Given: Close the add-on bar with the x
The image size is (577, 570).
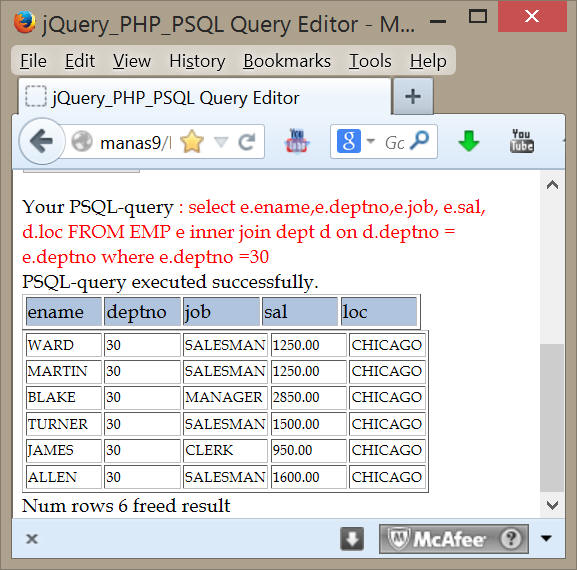Looking at the screenshot, I should click(x=32, y=539).
